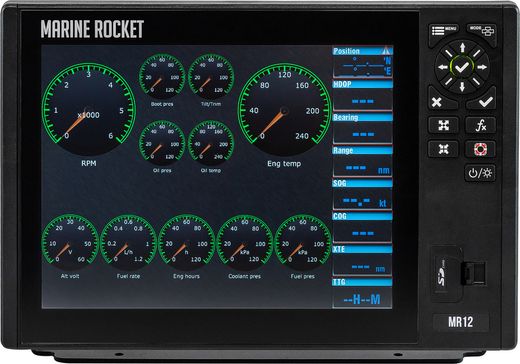Open the MENU hardware button
This screenshot has width=520, height=364.
[444, 31]
